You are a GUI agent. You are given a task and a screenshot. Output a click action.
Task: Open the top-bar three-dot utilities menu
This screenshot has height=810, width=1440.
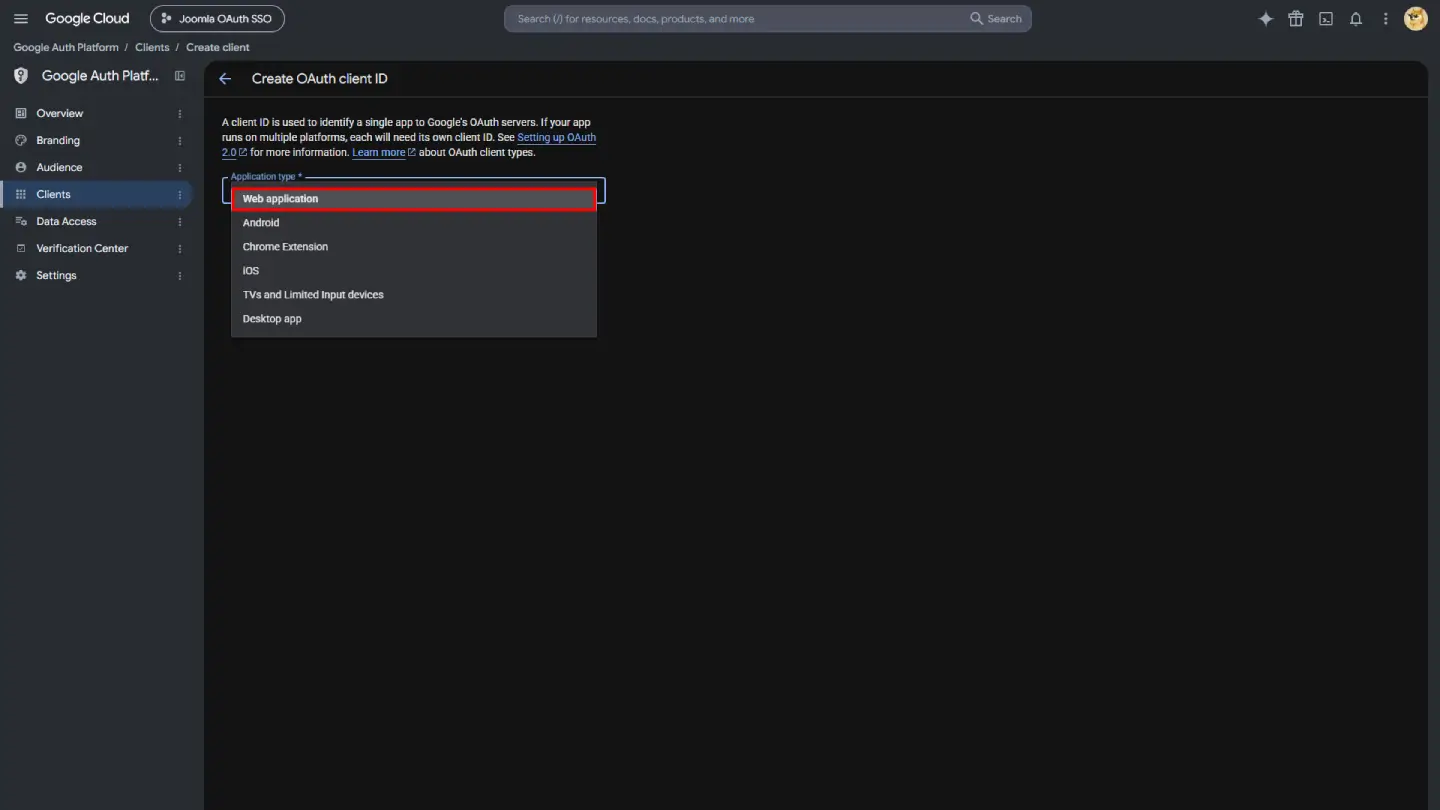pyautogui.click(x=1386, y=19)
